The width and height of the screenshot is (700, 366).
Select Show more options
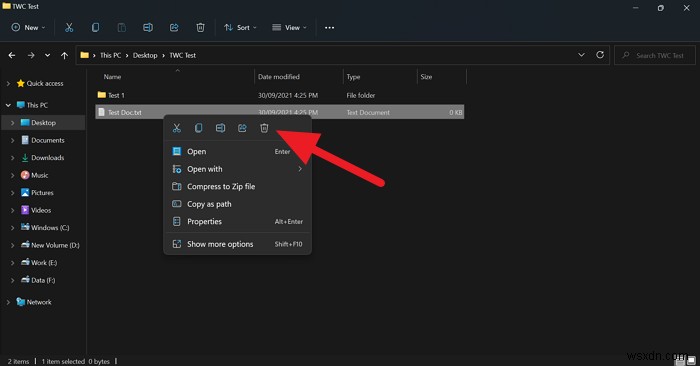[x=238, y=244]
